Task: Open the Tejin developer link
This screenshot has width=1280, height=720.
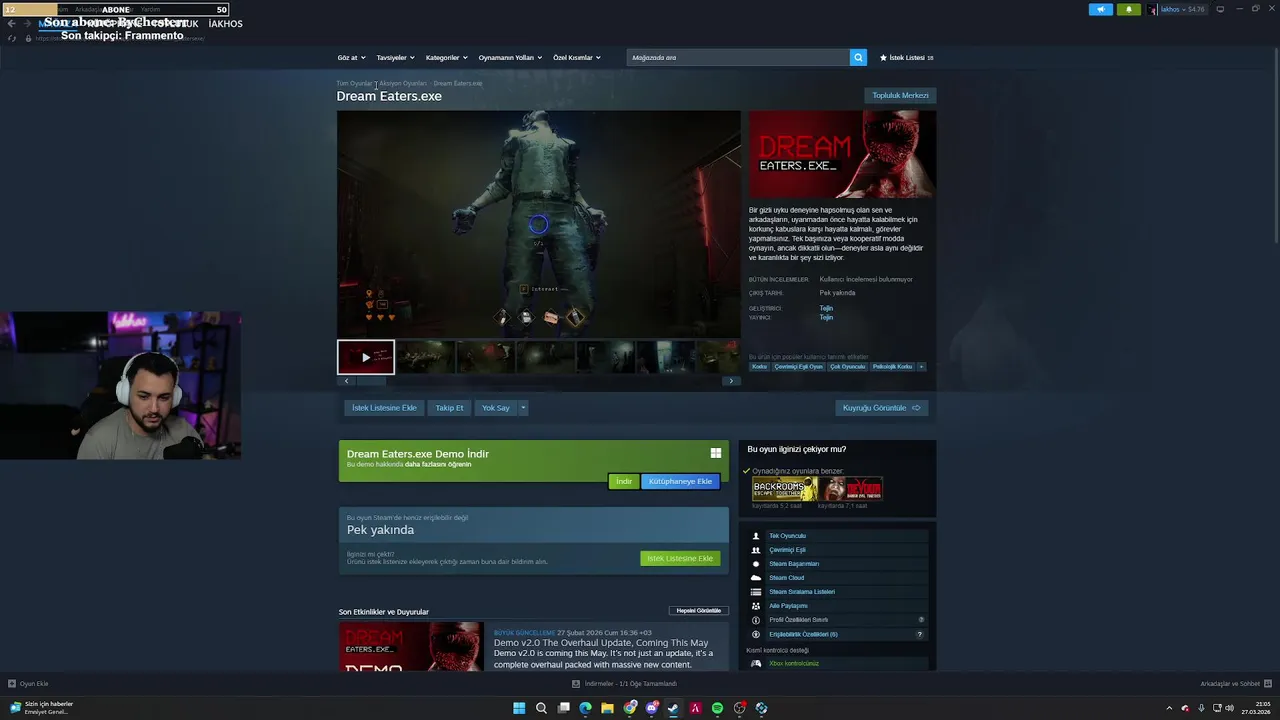Action: [826, 308]
